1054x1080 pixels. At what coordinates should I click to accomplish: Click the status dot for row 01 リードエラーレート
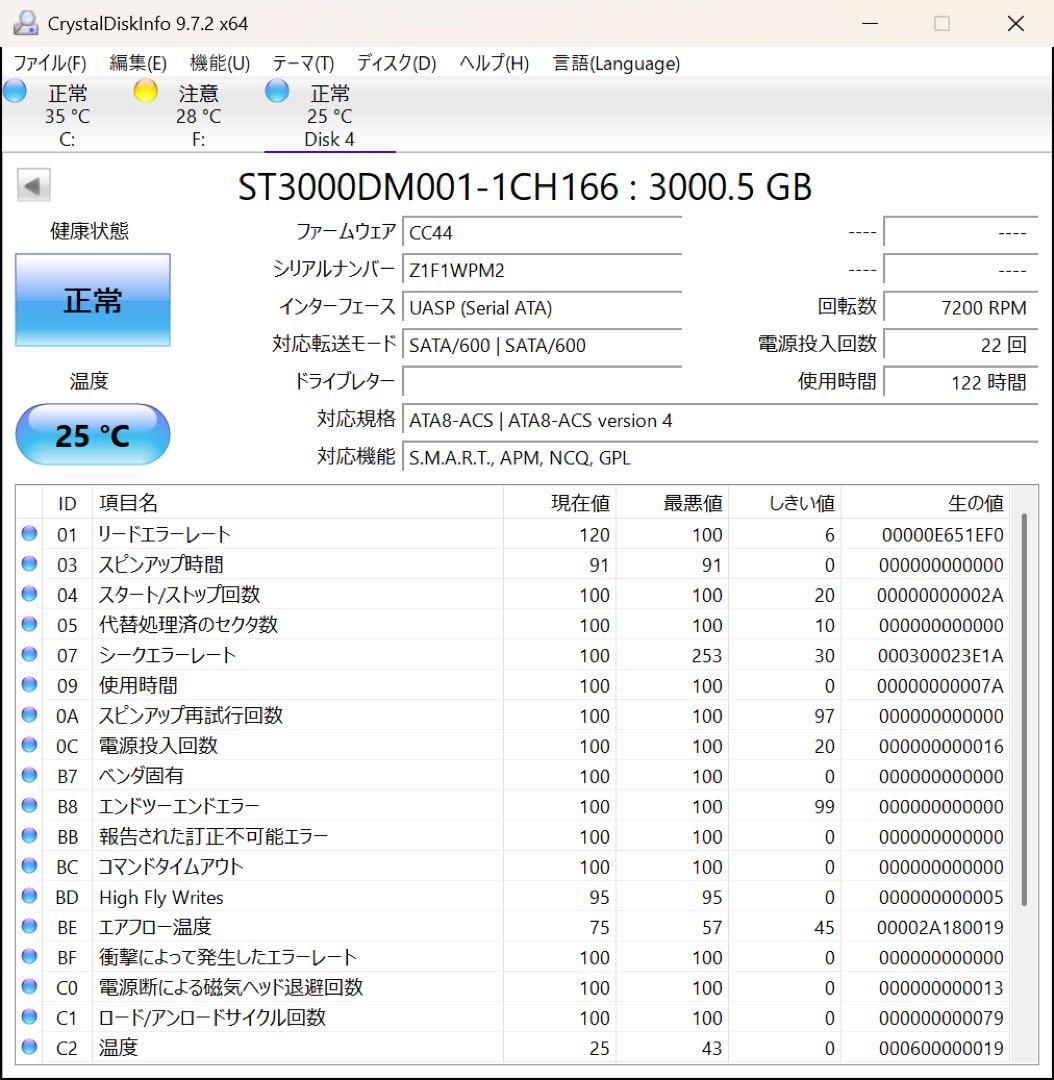pyautogui.click(x=29, y=534)
